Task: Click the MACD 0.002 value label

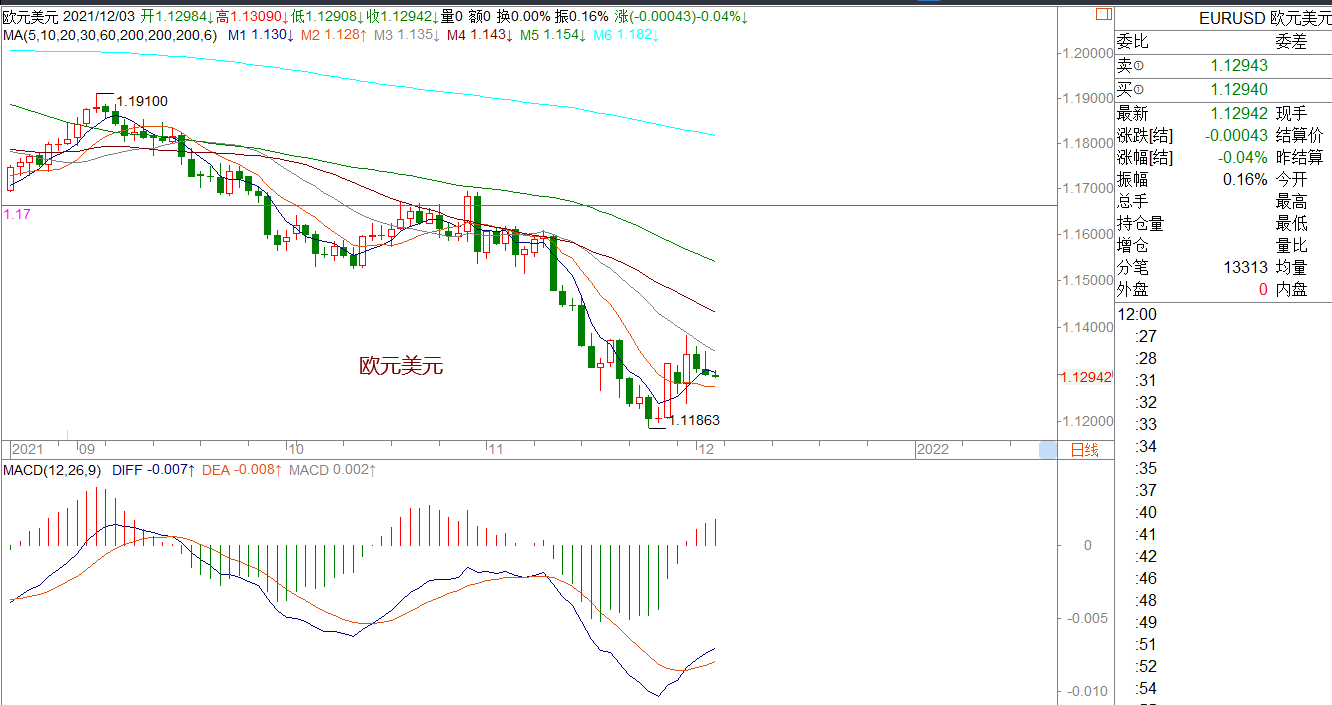Action: [x=332, y=469]
